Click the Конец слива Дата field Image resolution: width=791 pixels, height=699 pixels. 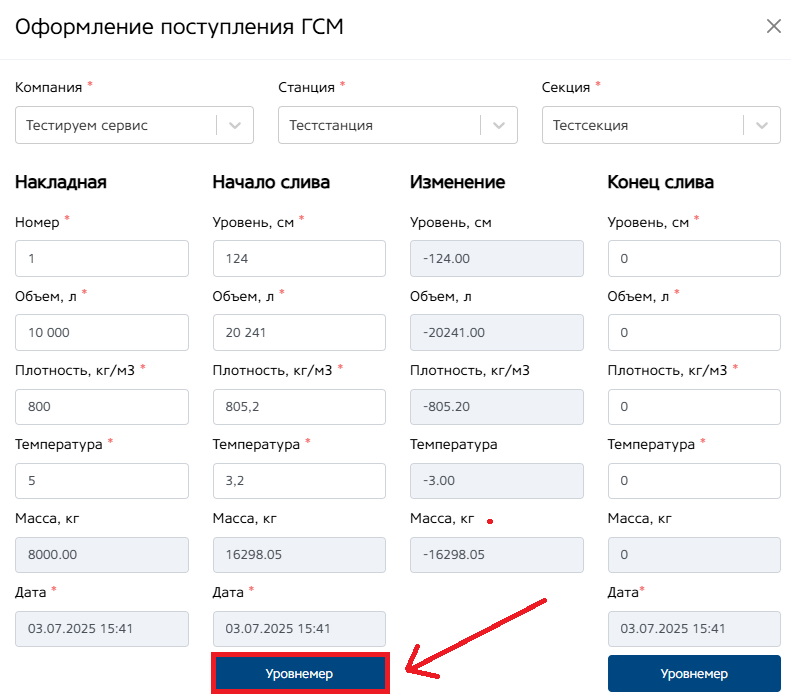pyautogui.click(x=694, y=629)
